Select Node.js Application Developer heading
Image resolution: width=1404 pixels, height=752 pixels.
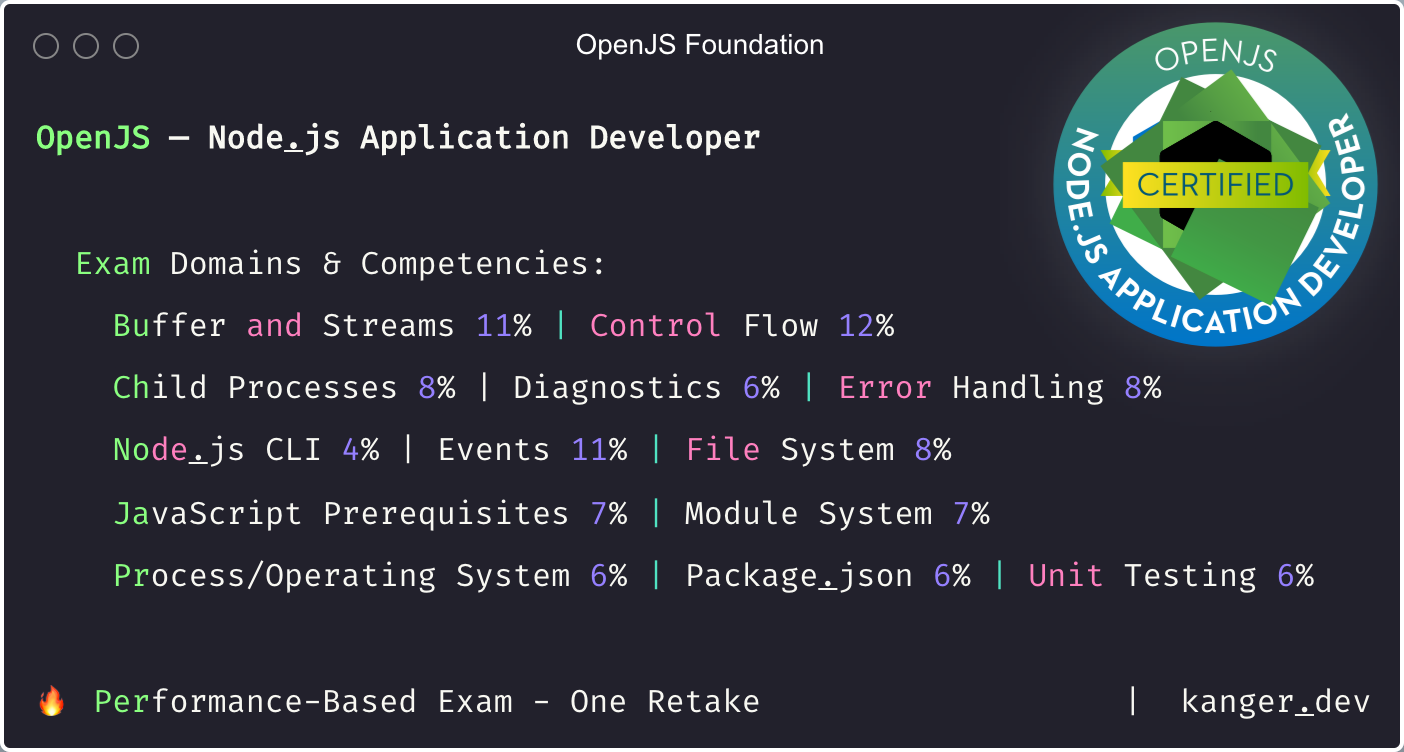(x=484, y=138)
